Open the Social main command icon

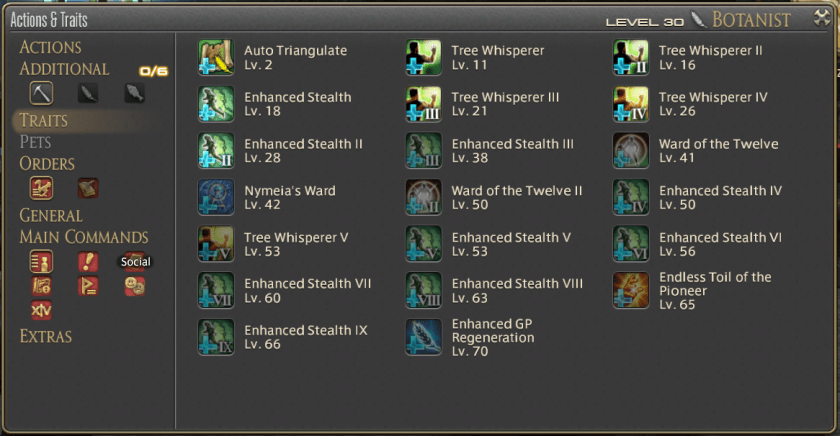[x=134, y=262]
